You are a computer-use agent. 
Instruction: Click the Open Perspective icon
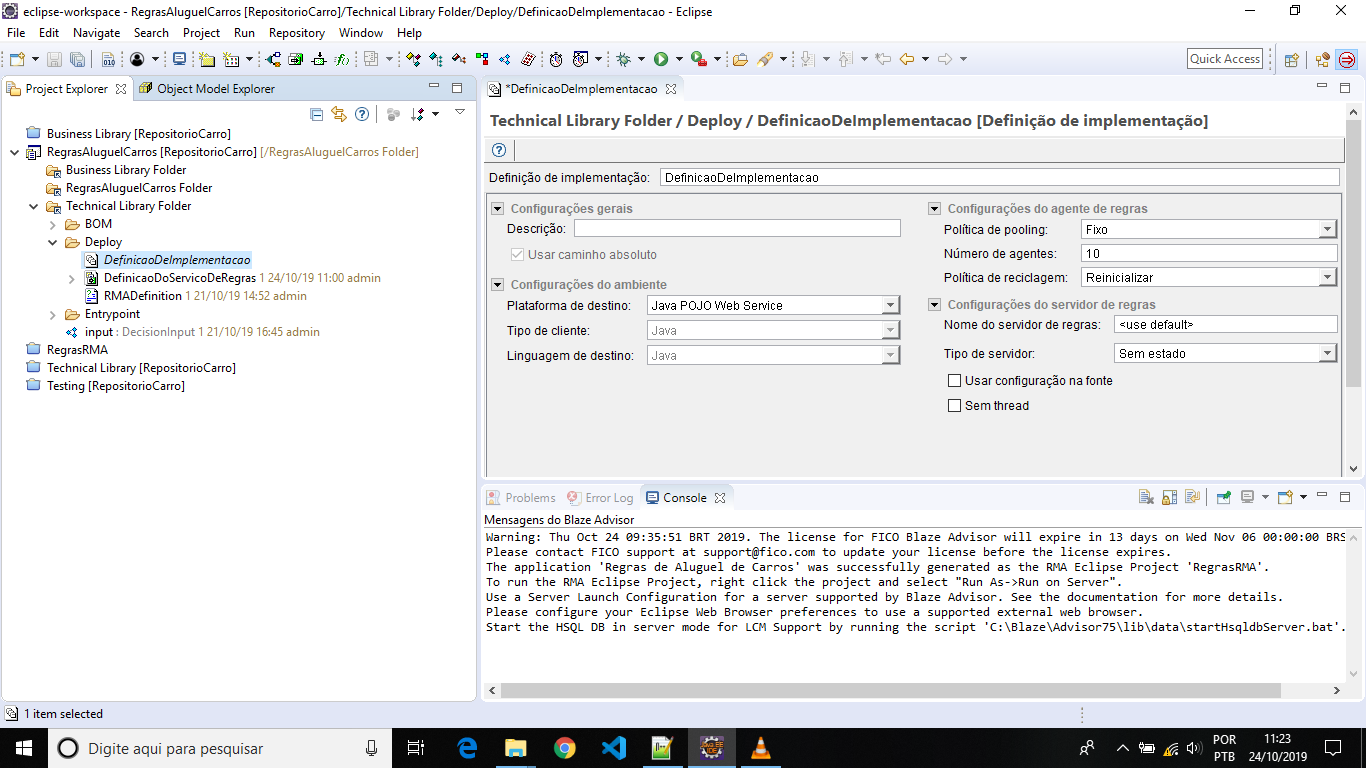pos(1291,59)
